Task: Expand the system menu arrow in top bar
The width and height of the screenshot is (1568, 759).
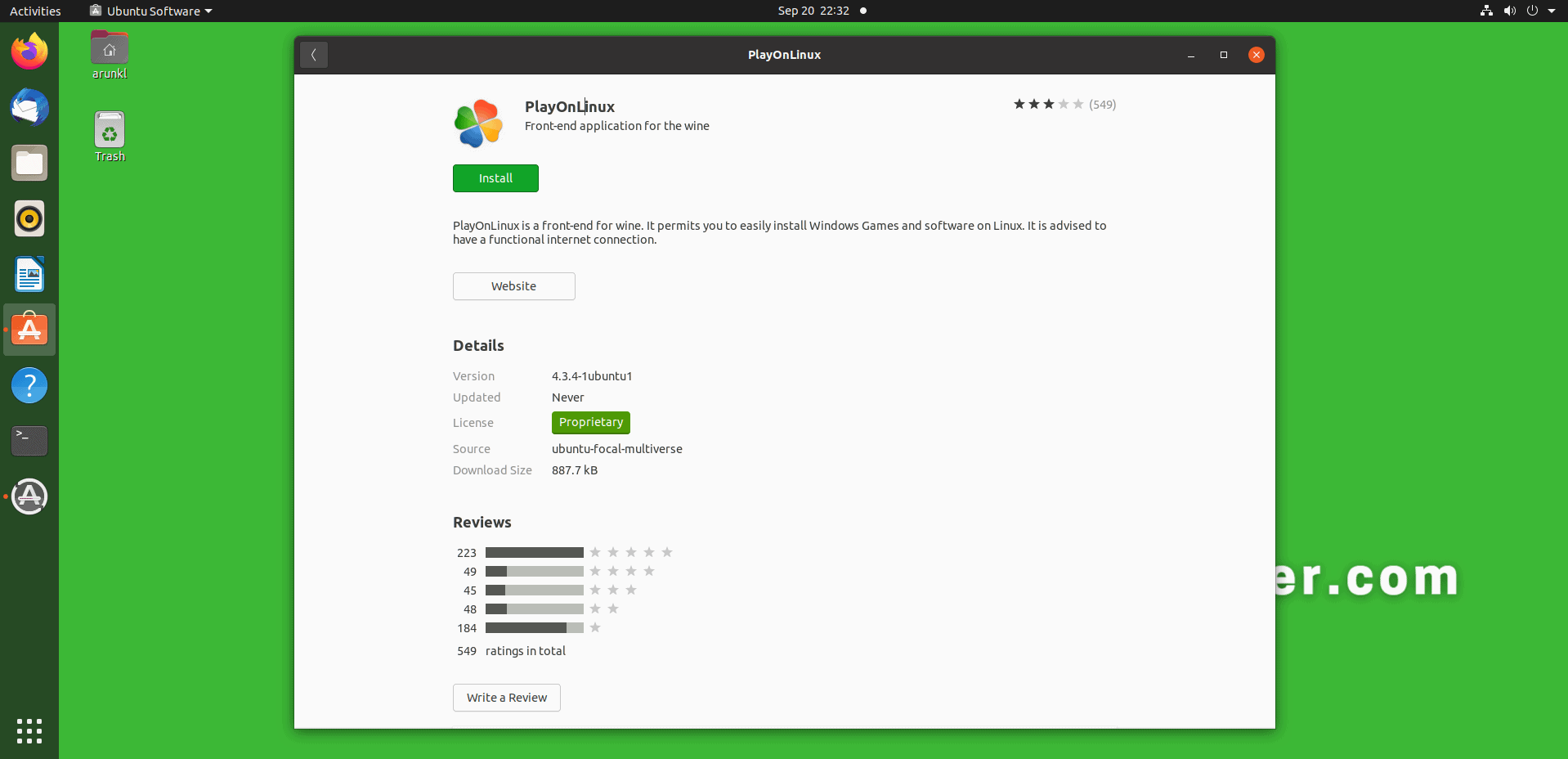Action: click(x=1552, y=11)
